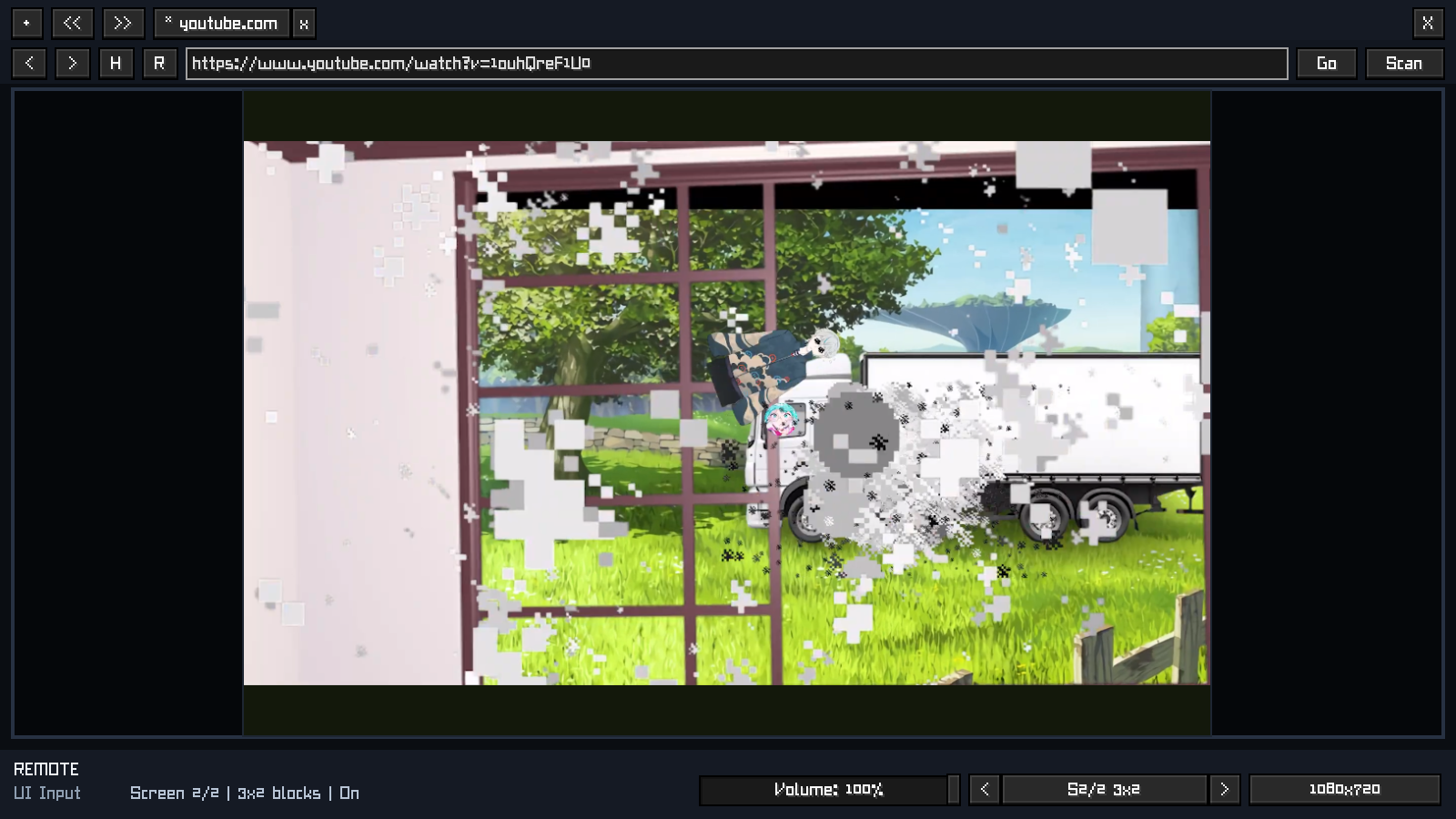Click the Scan button
Viewport: 1456px width, 819px height.
point(1404,63)
